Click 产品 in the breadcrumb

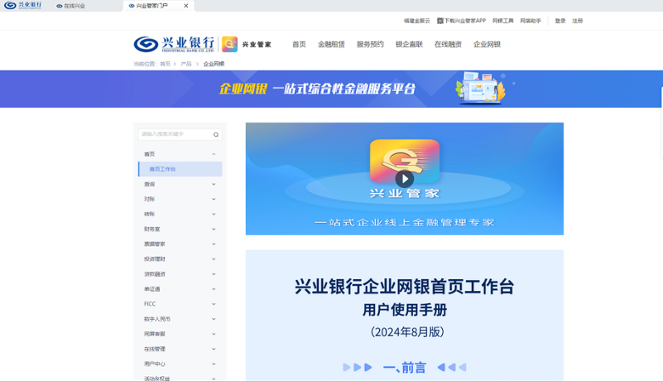(186, 63)
